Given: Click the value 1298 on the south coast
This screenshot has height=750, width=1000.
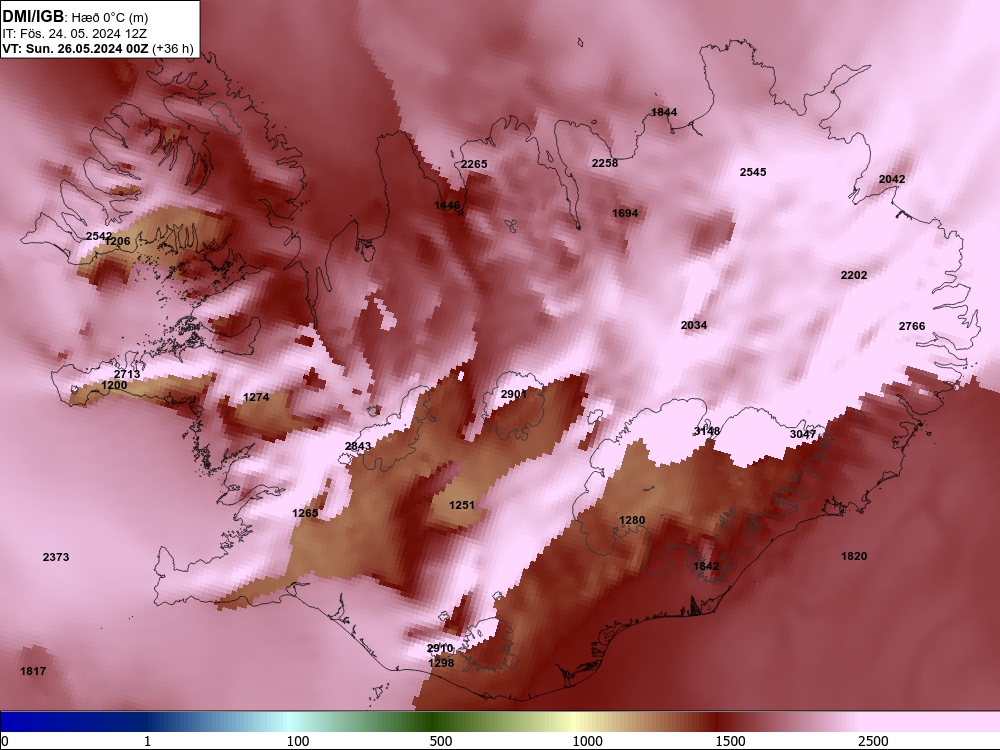Looking at the screenshot, I should [441, 663].
